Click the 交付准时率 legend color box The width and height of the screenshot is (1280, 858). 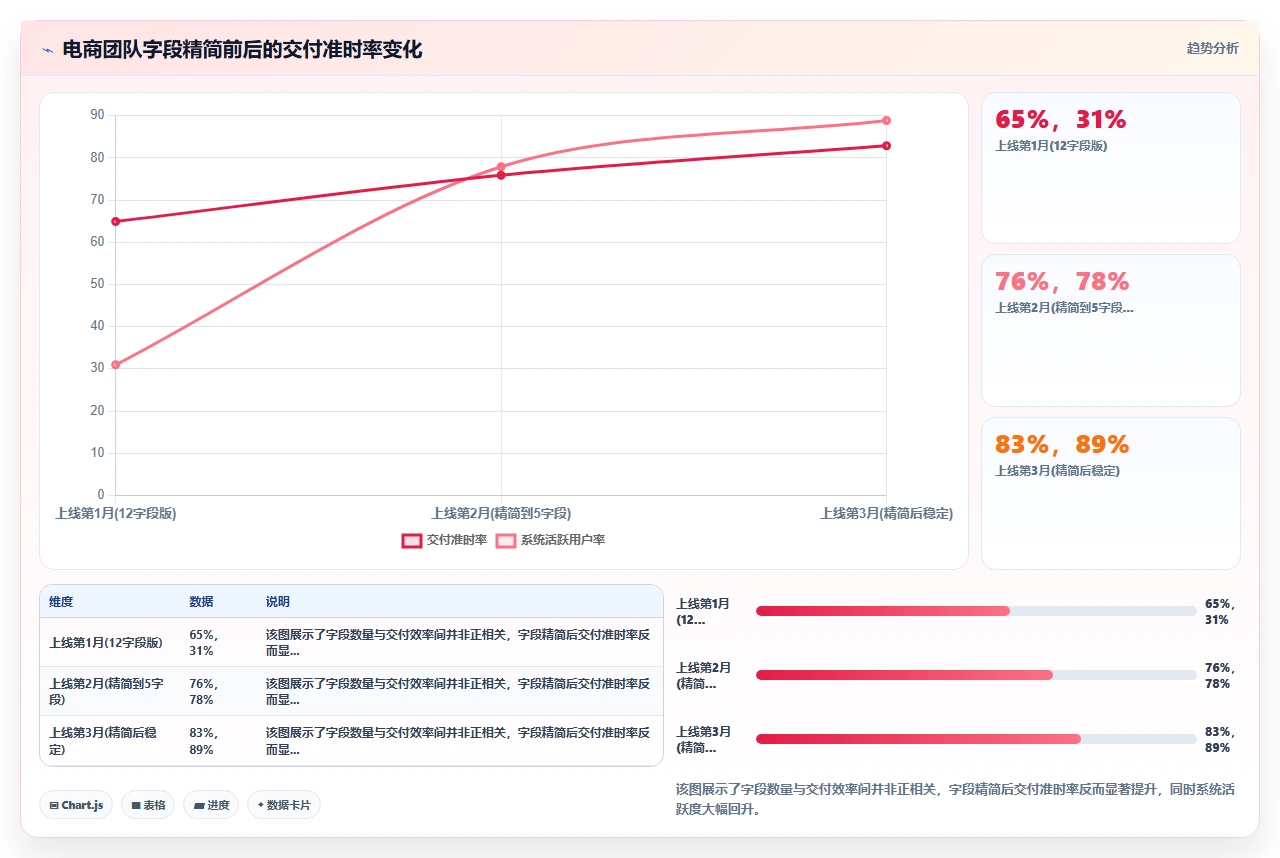pos(412,540)
